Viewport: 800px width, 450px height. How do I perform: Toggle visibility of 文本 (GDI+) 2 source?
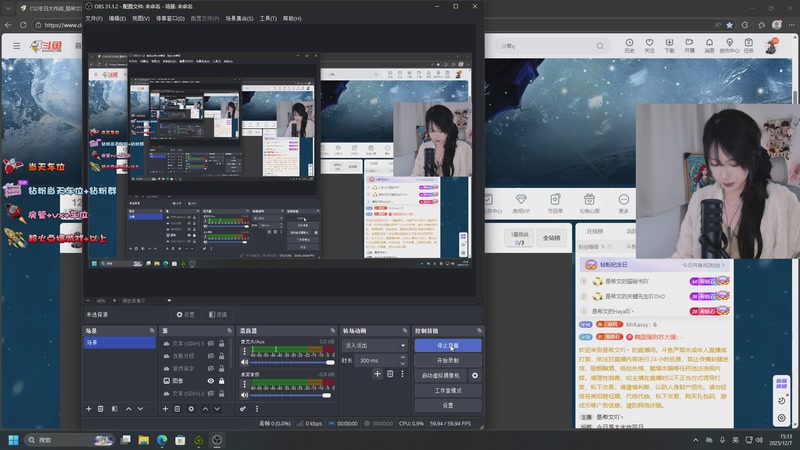pyautogui.click(x=211, y=393)
